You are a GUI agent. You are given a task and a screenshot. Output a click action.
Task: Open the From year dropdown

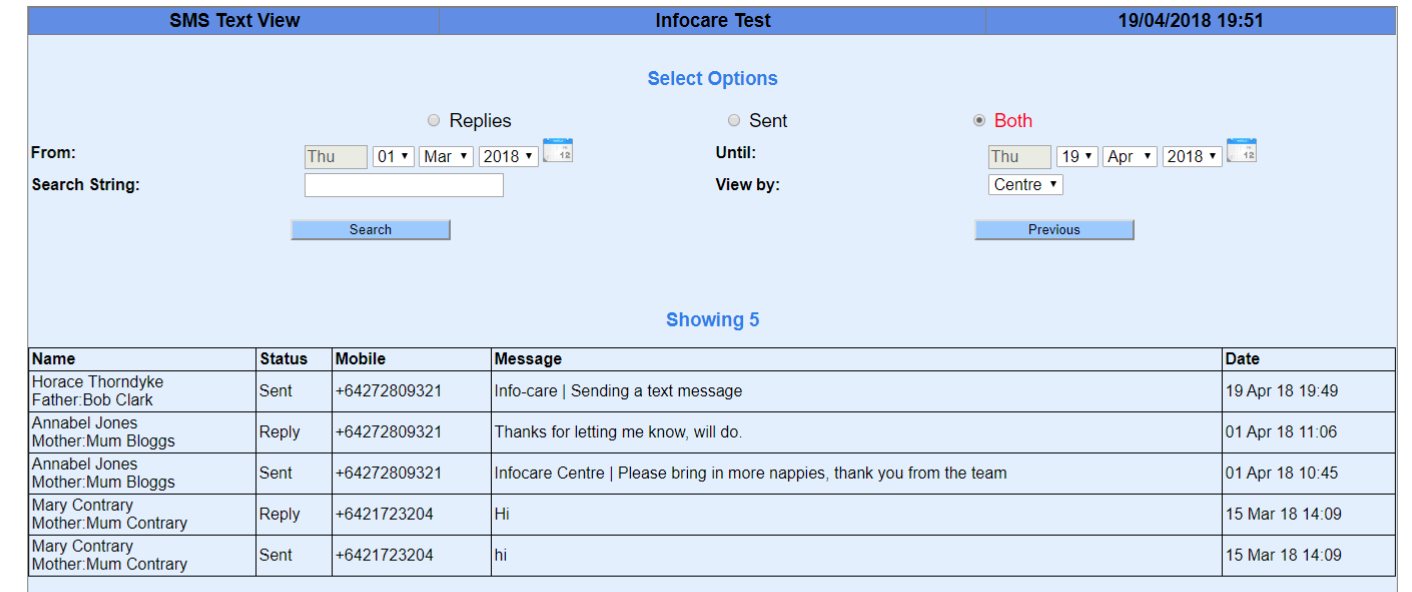click(508, 157)
